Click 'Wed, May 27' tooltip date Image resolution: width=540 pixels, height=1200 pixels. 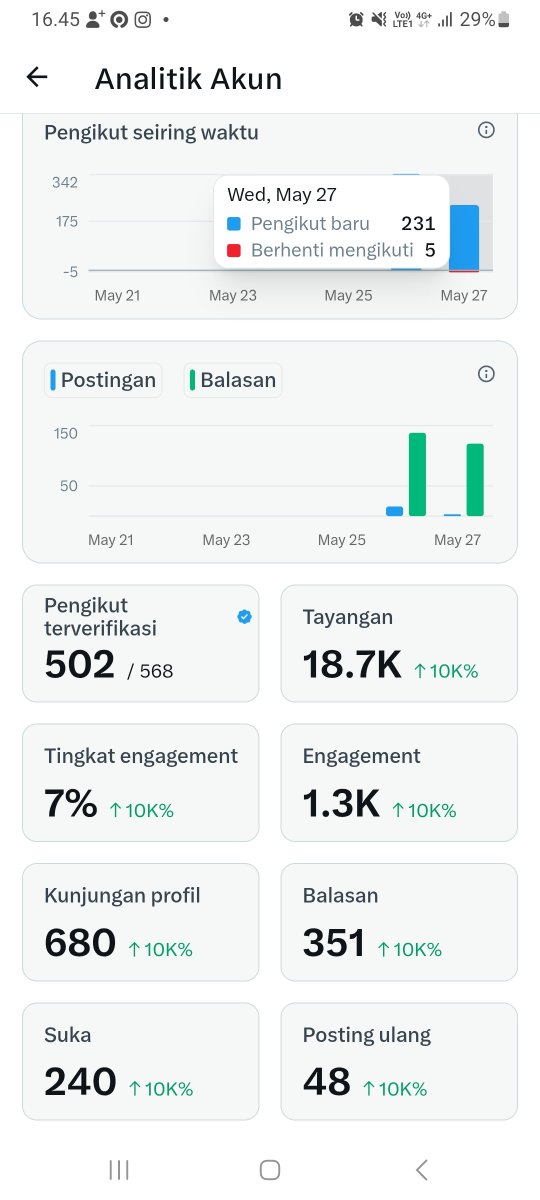pos(282,194)
